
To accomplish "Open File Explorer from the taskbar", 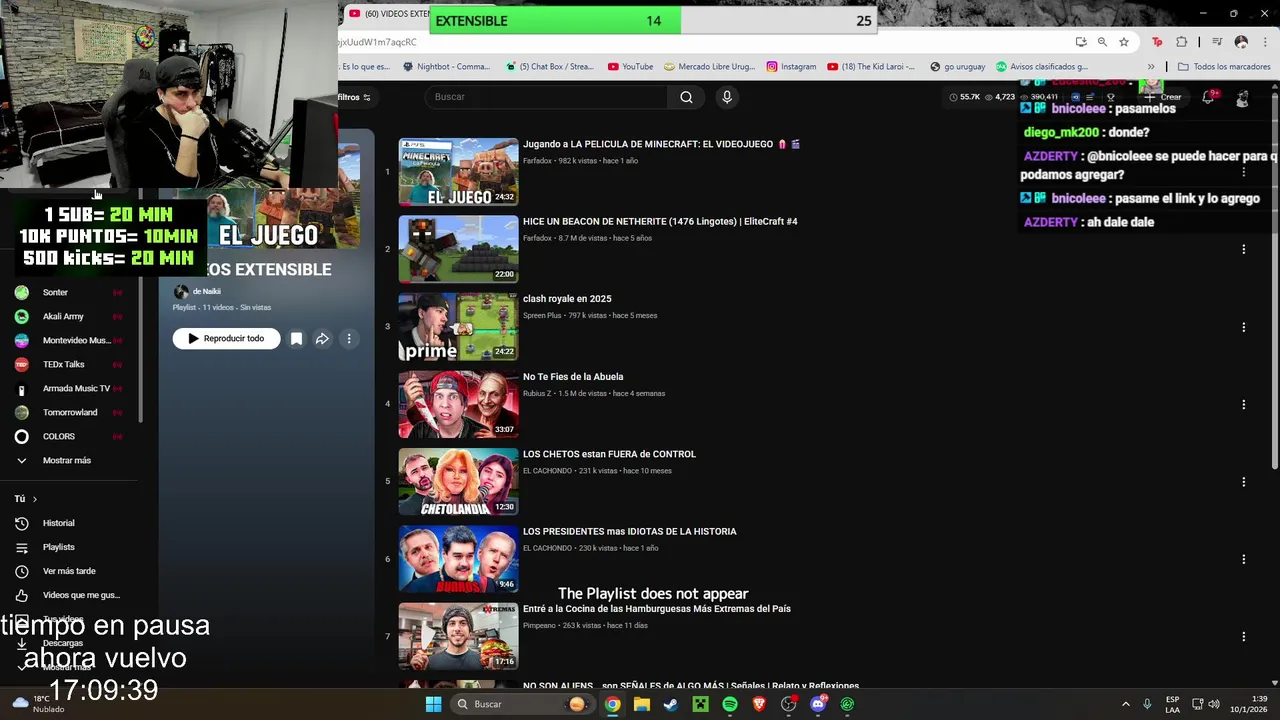I will (642, 704).
